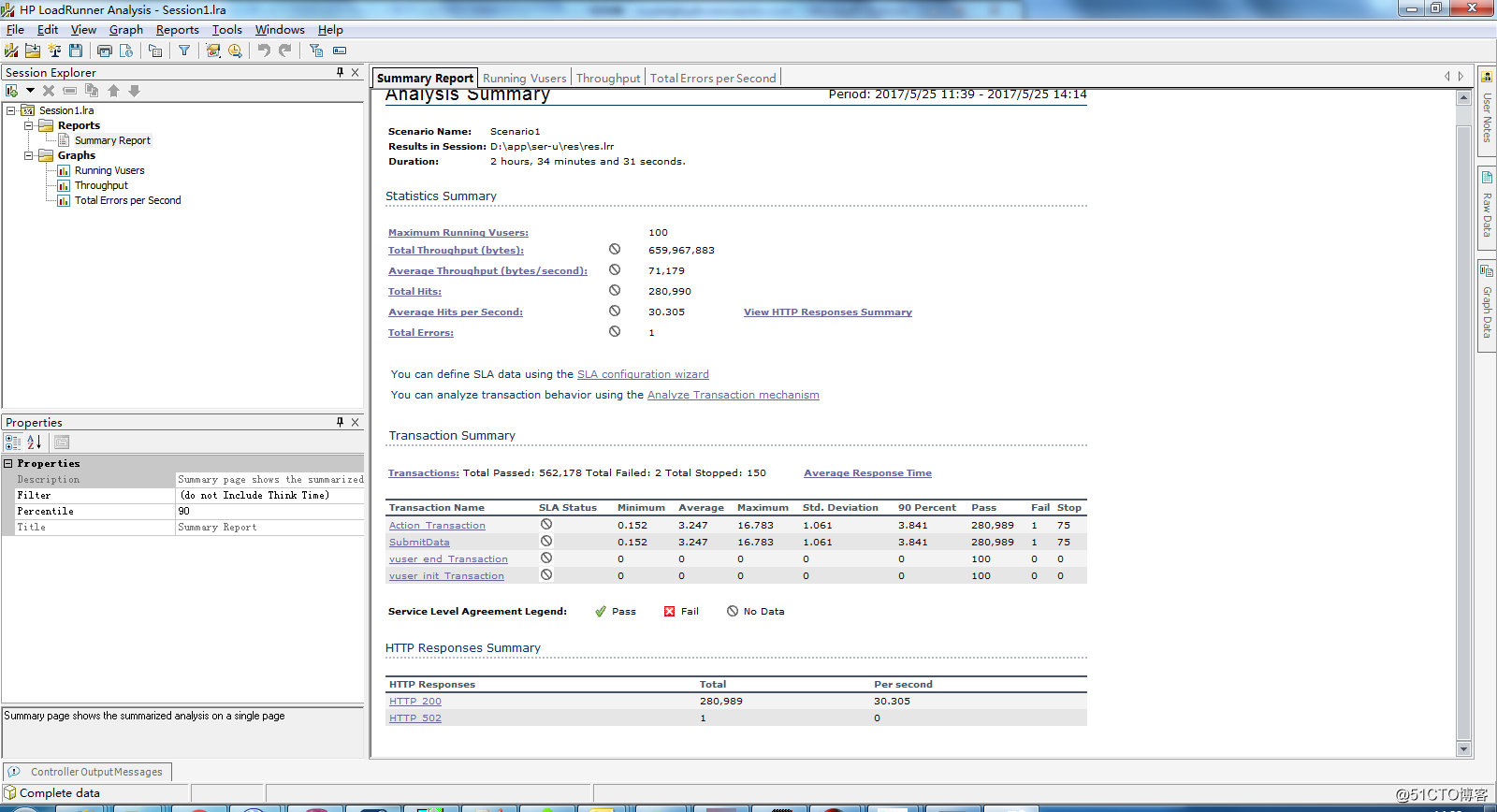Image resolution: width=1497 pixels, height=812 pixels.
Task: Click Property Pages icon in Properties panel
Action: (62, 442)
